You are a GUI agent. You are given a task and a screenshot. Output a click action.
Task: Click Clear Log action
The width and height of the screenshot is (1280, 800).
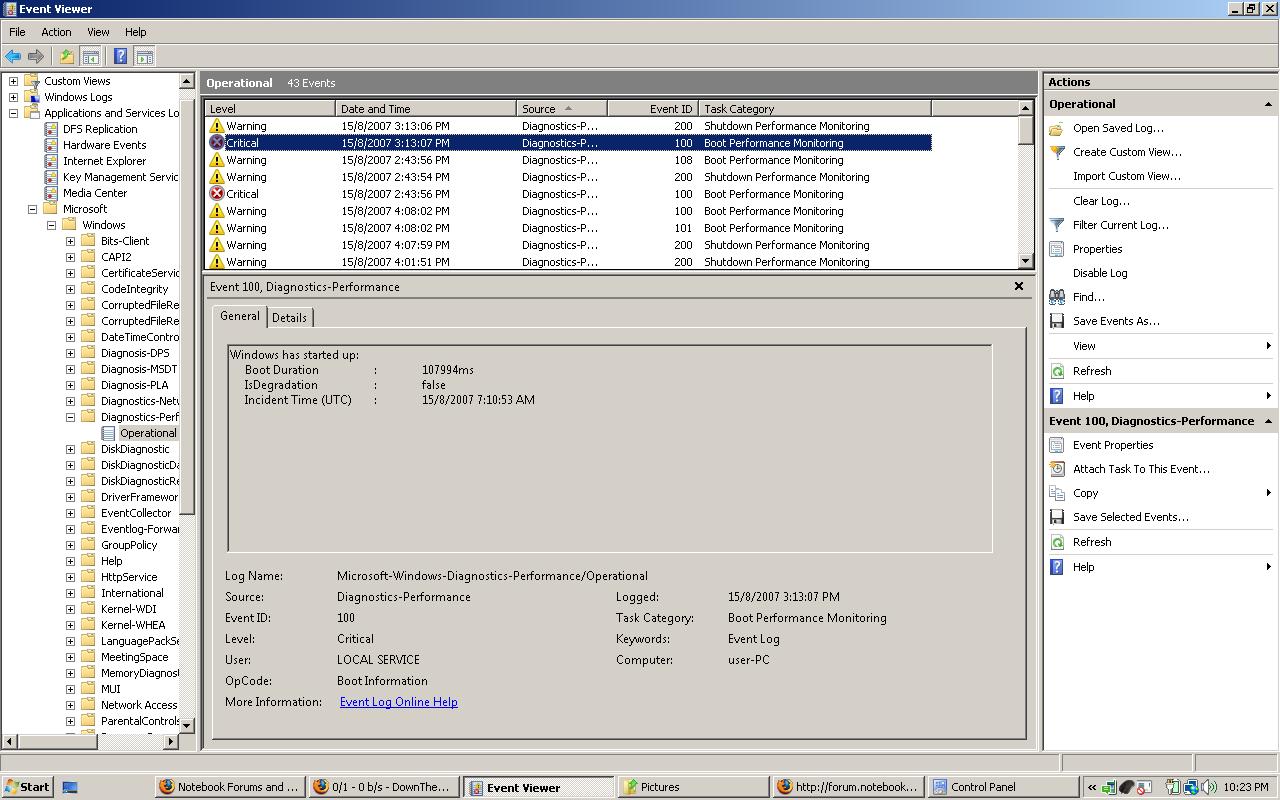click(x=1101, y=201)
